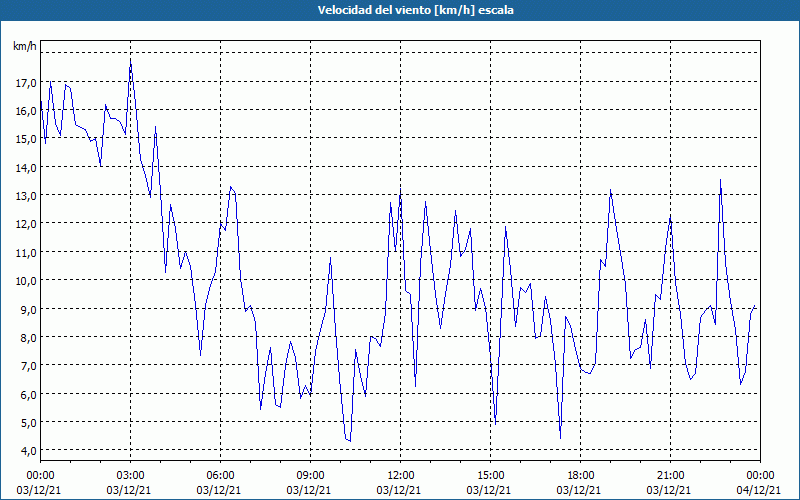The width and height of the screenshot is (800, 500).
Task: Select the 6,0 y-axis value
Action: (28, 394)
